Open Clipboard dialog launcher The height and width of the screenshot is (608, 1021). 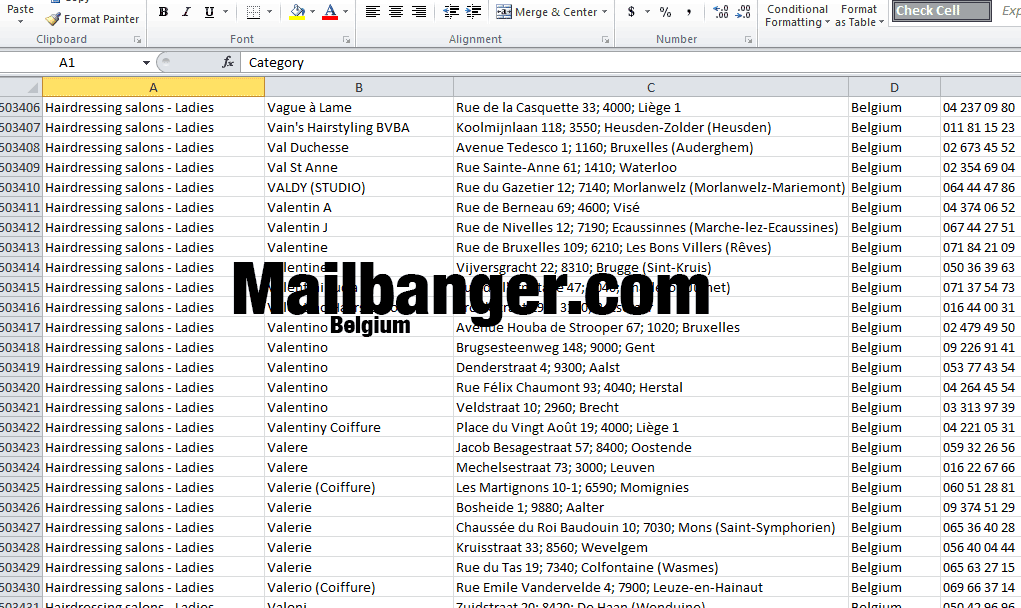click(137, 40)
